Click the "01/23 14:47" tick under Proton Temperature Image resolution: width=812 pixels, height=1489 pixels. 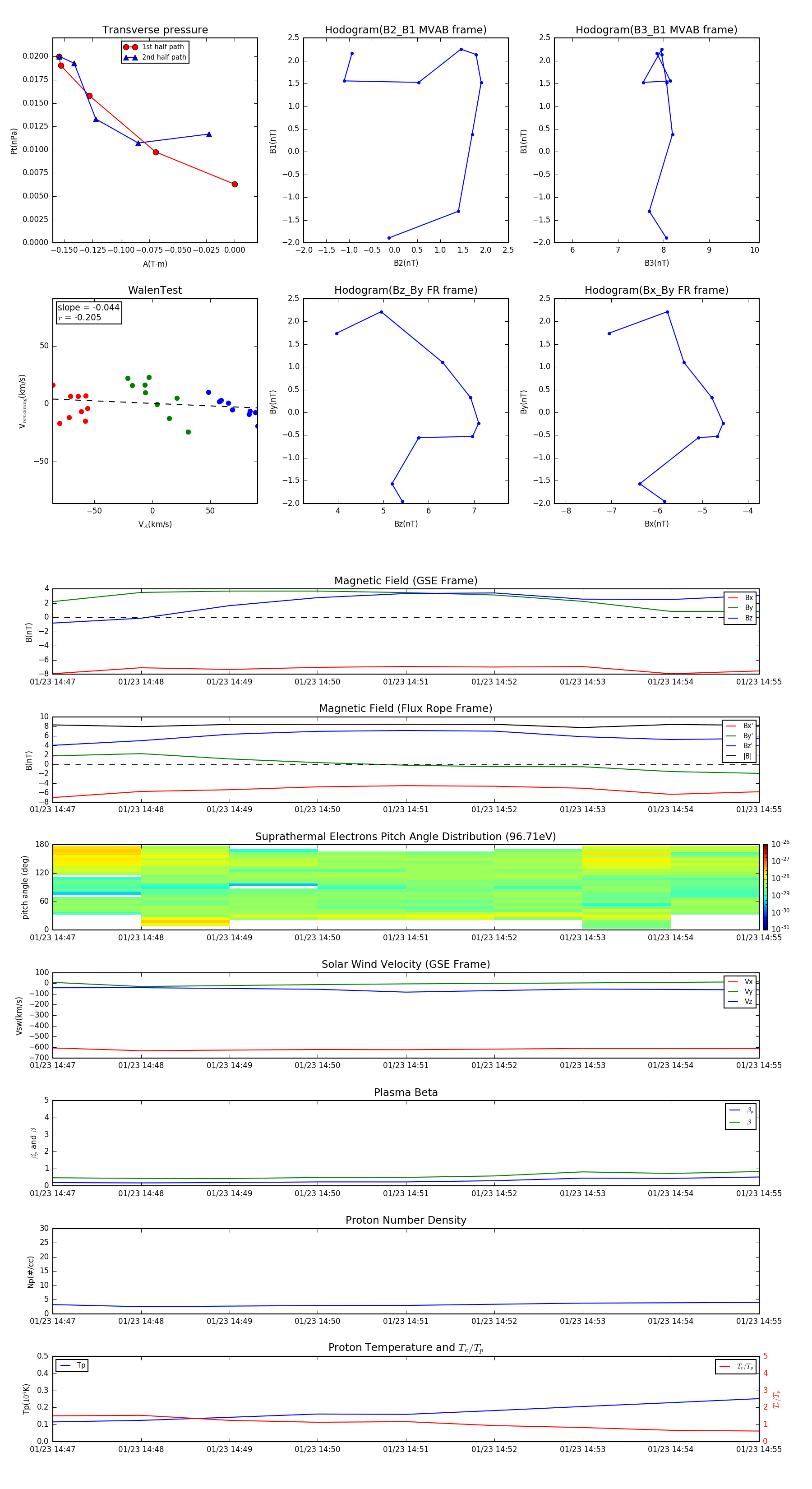pyautogui.click(x=53, y=1449)
